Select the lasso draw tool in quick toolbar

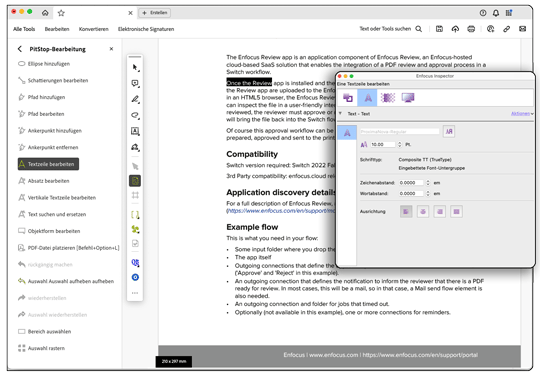[135, 115]
